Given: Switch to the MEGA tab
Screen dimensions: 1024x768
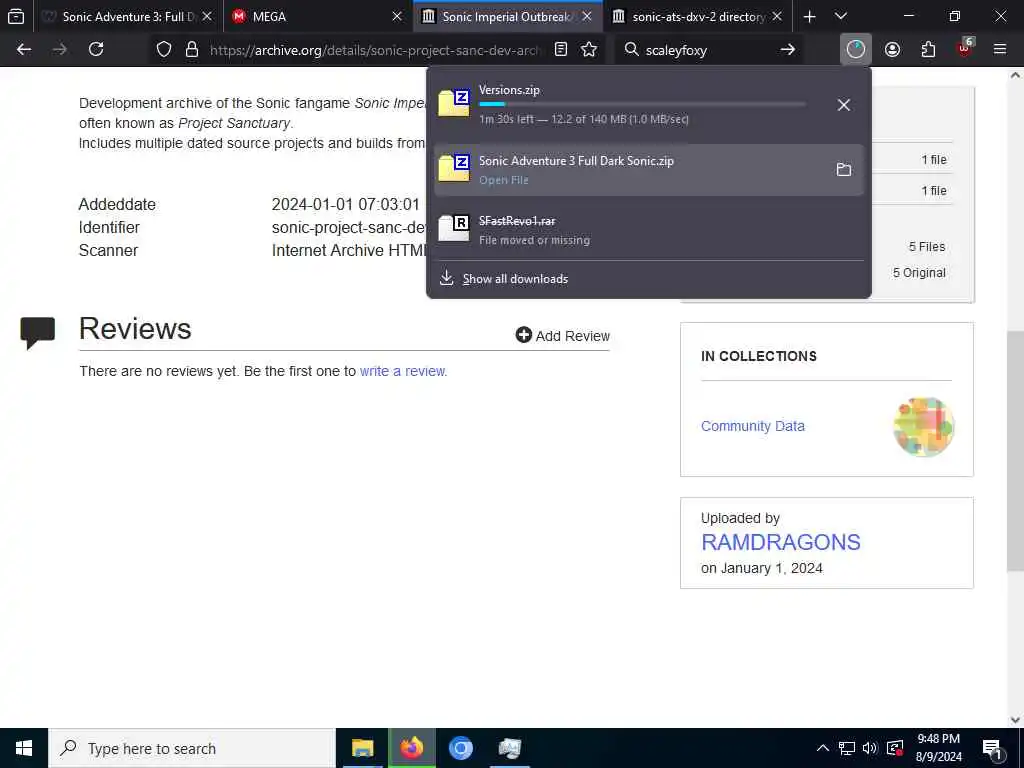Looking at the screenshot, I should pyautogui.click(x=317, y=16).
